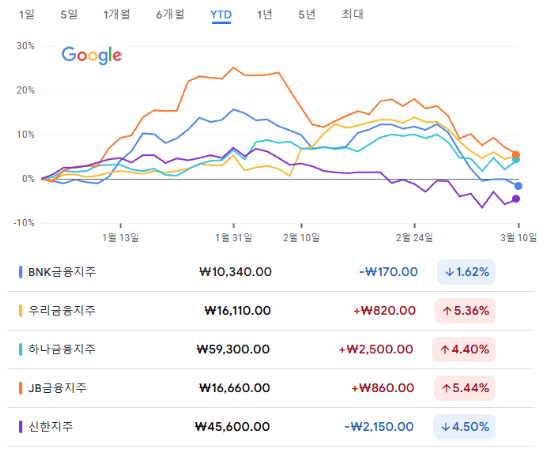Click the ↑4.40% change badge
Image resolution: width=559 pixels, height=456 pixels.
click(x=464, y=349)
